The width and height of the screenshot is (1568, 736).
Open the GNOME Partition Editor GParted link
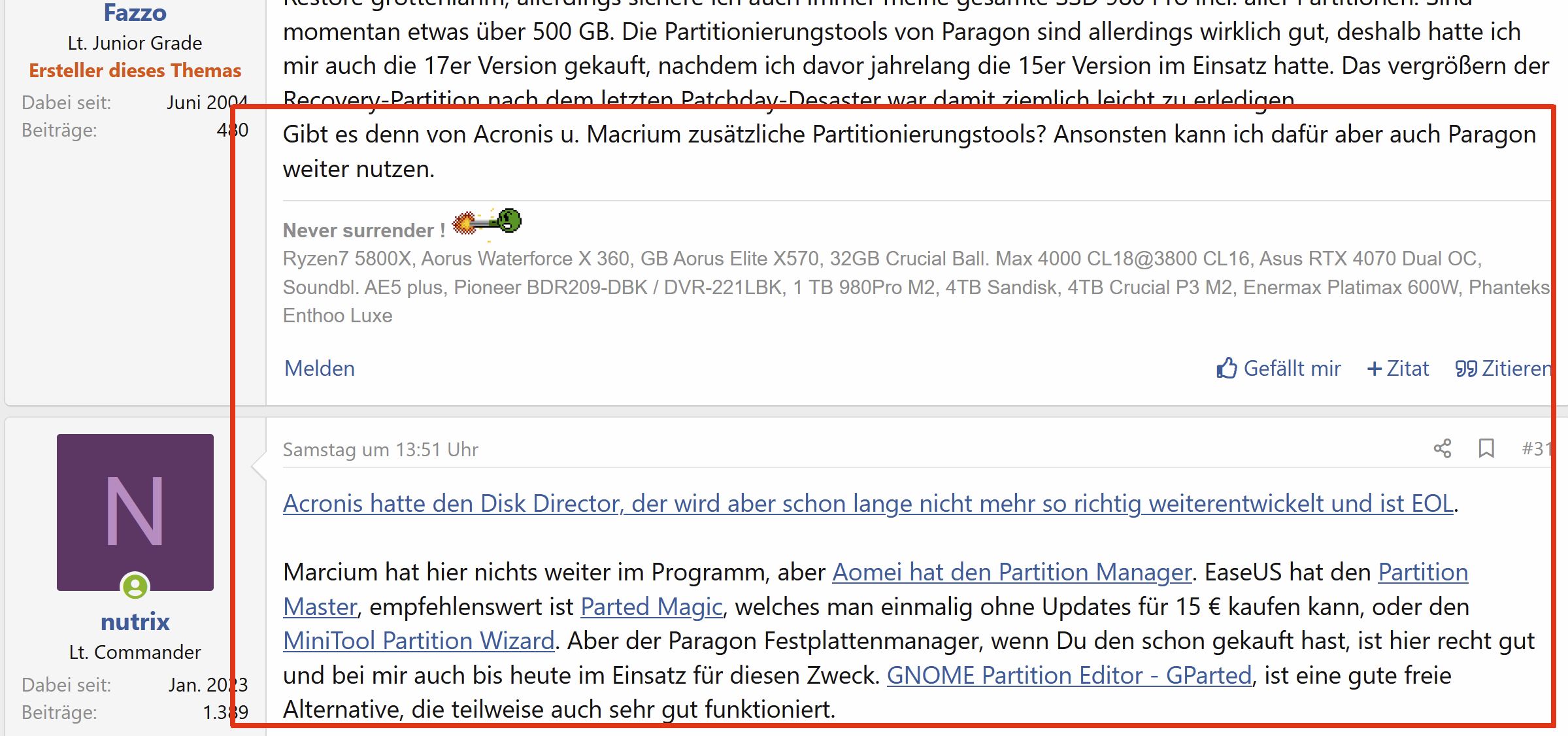1069,675
